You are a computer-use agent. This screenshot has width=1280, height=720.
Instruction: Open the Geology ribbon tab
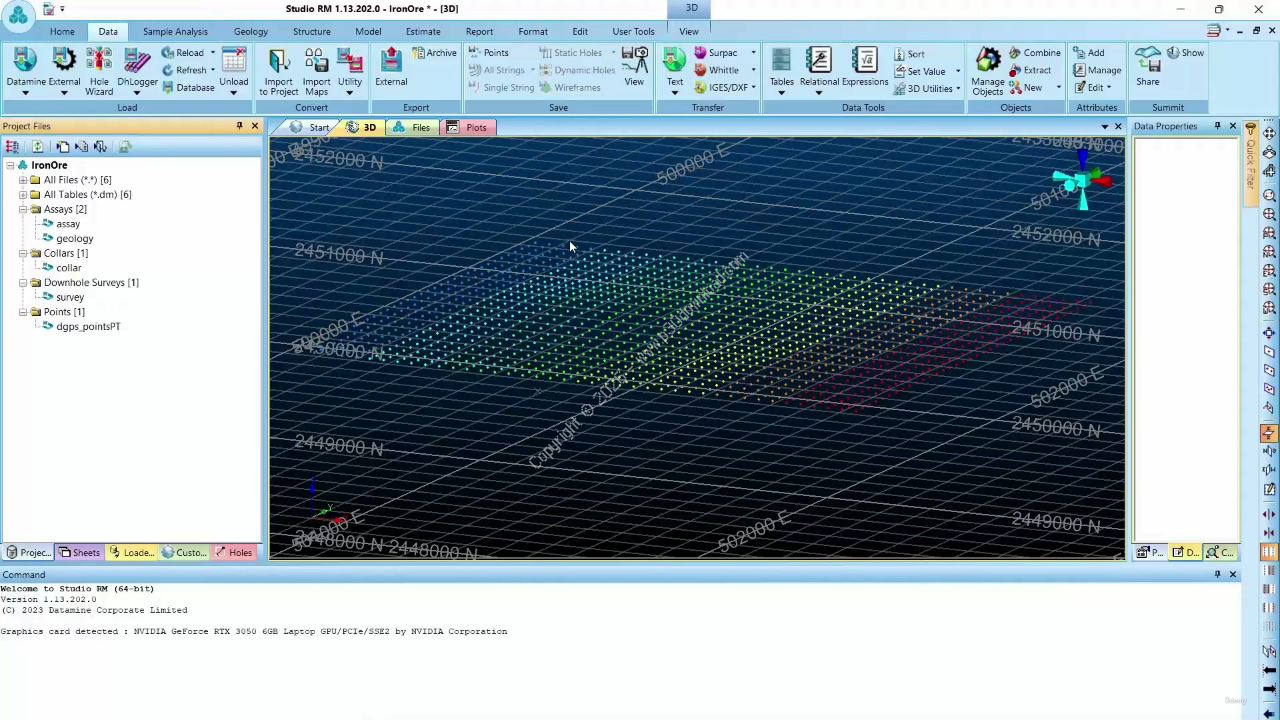(250, 31)
